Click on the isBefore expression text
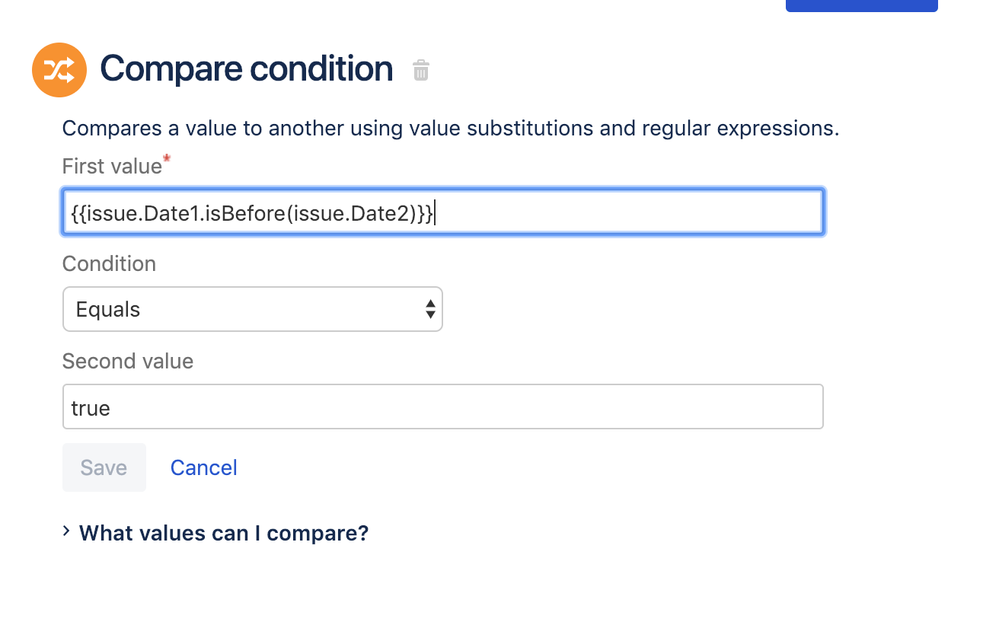 (x=252, y=213)
